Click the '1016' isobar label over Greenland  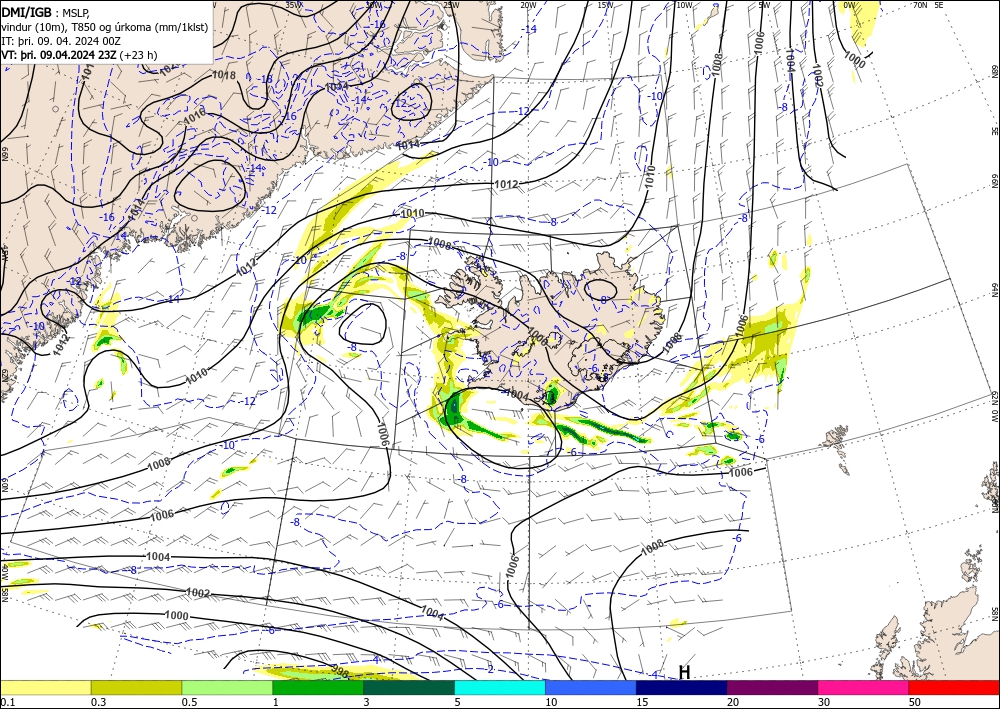click(x=195, y=116)
